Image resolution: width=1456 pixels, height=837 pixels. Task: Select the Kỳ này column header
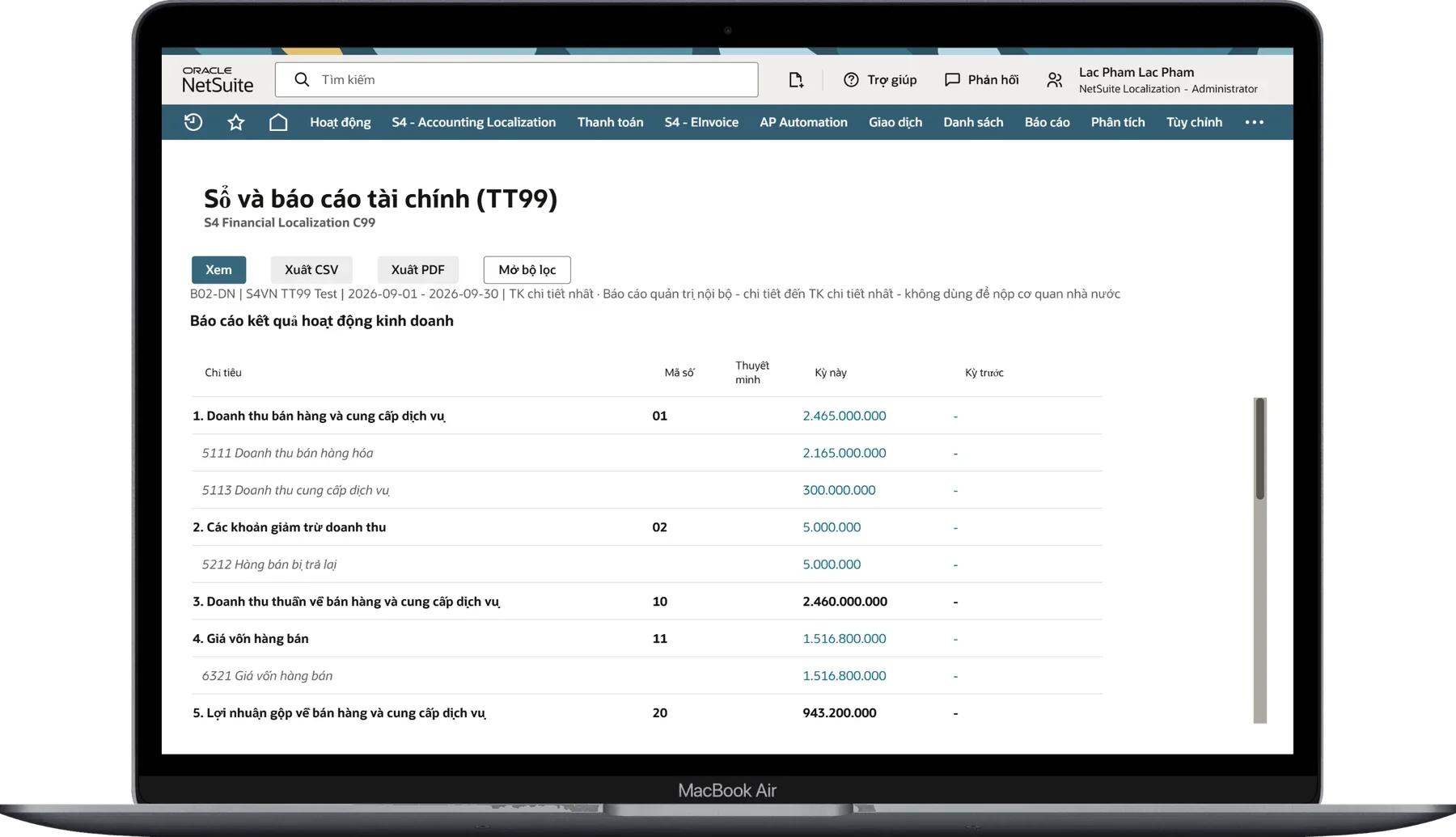tap(831, 373)
